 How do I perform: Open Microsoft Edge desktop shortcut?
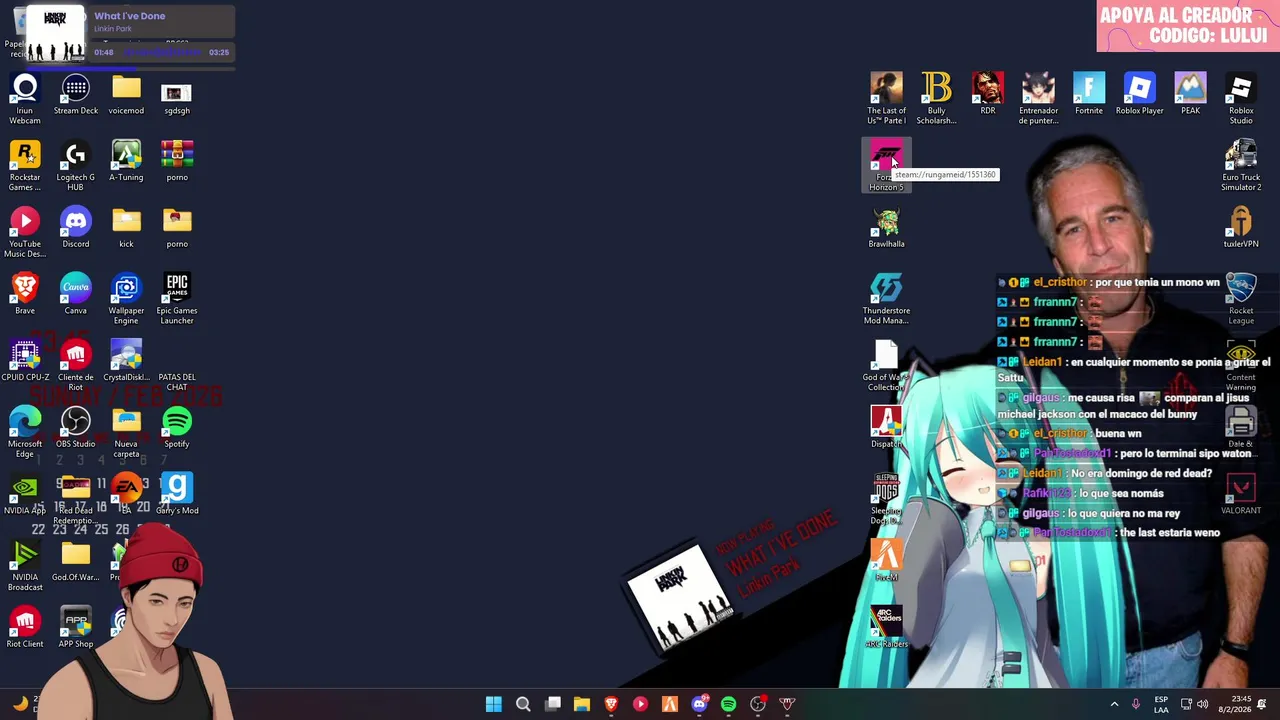(25, 432)
